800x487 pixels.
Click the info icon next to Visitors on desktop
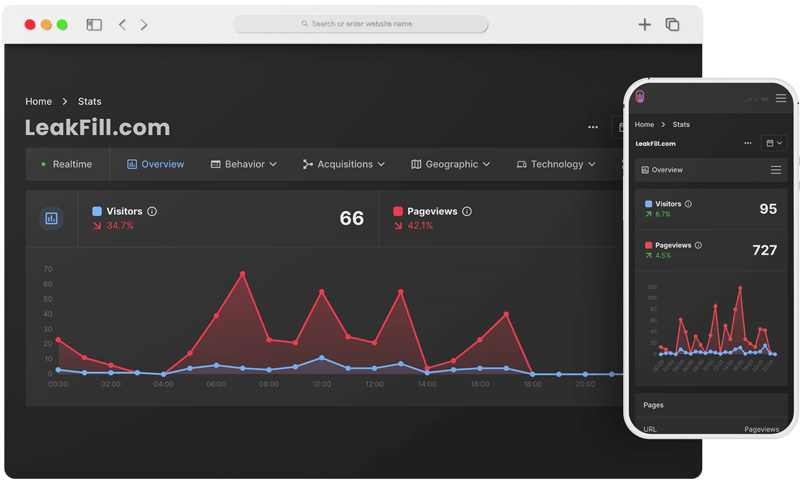pyautogui.click(x=152, y=212)
